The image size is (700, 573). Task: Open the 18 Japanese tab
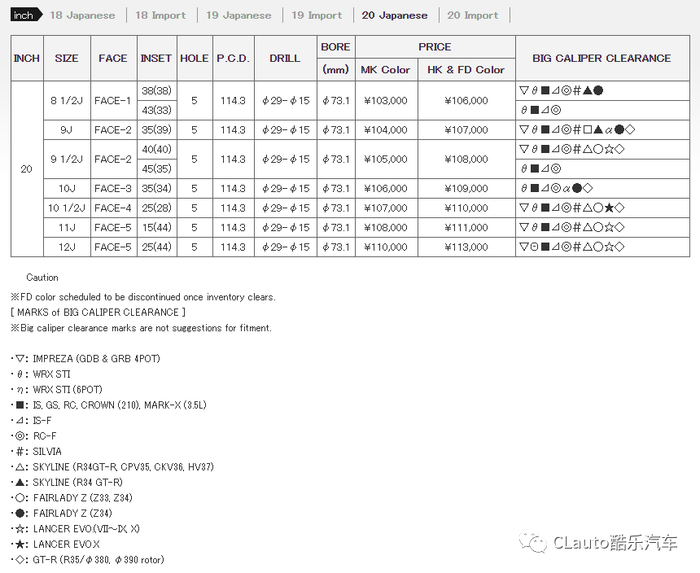click(82, 15)
